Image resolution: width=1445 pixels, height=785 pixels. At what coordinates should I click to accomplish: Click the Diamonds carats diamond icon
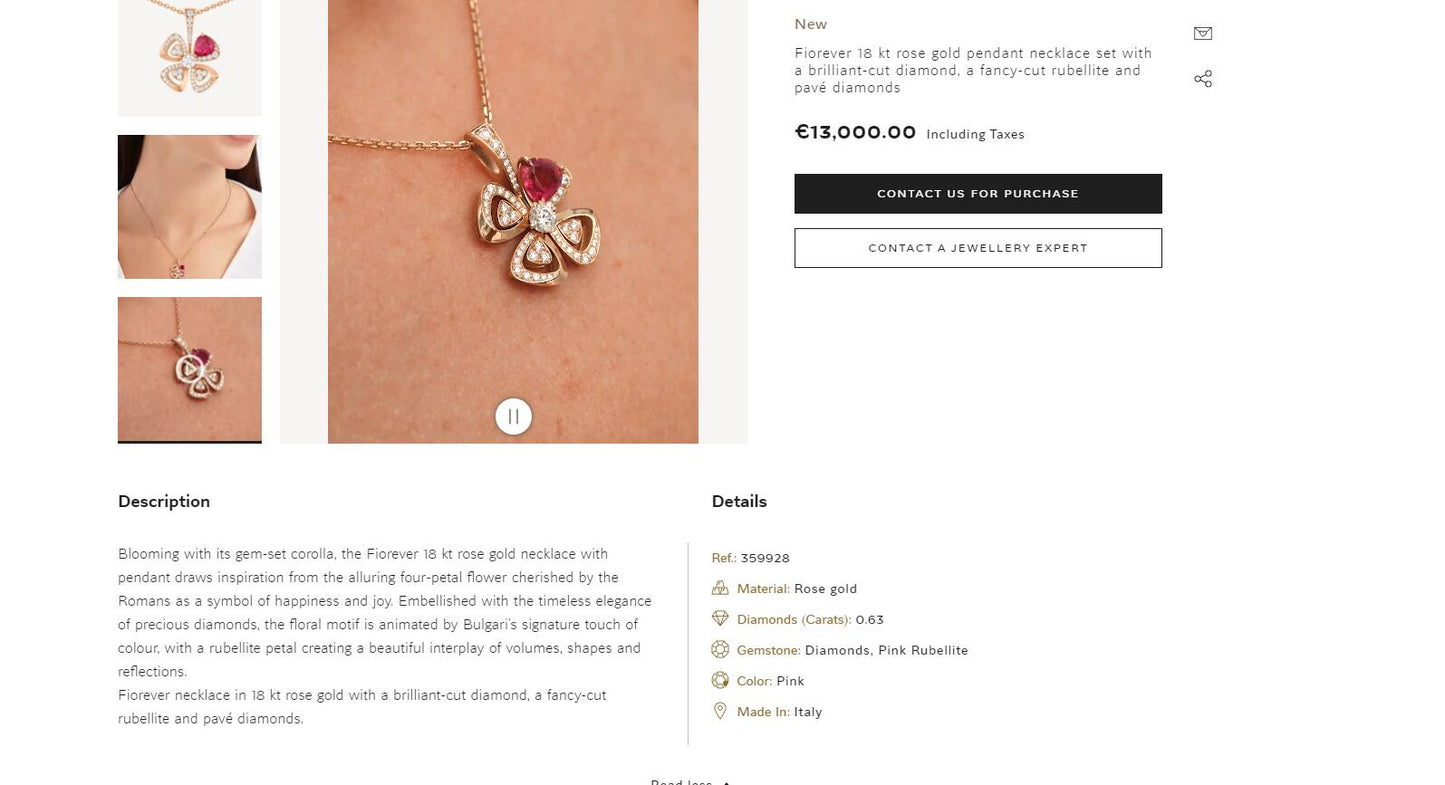tap(720, 619)
